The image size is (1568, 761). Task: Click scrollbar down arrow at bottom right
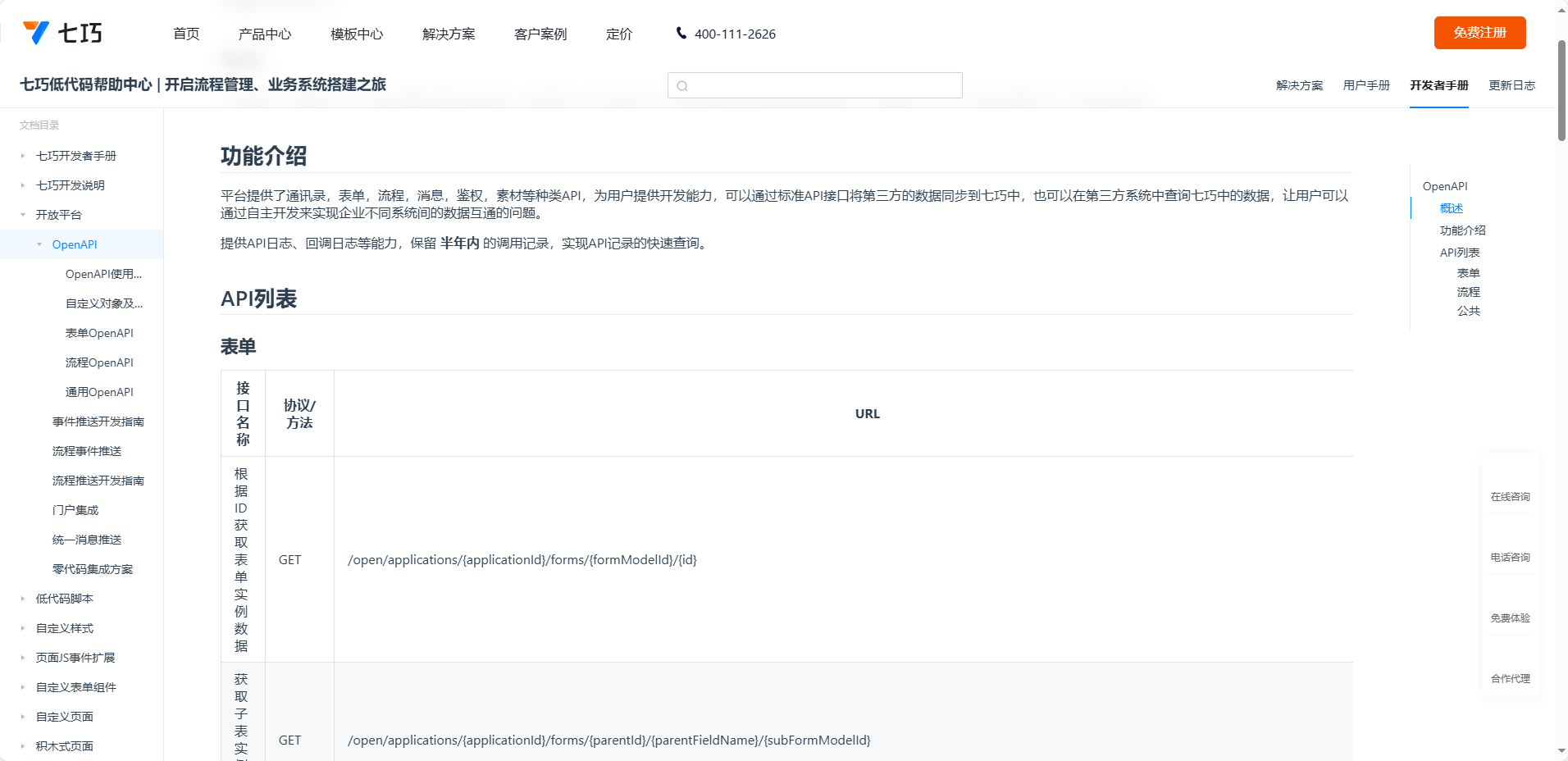[1561, 750]
